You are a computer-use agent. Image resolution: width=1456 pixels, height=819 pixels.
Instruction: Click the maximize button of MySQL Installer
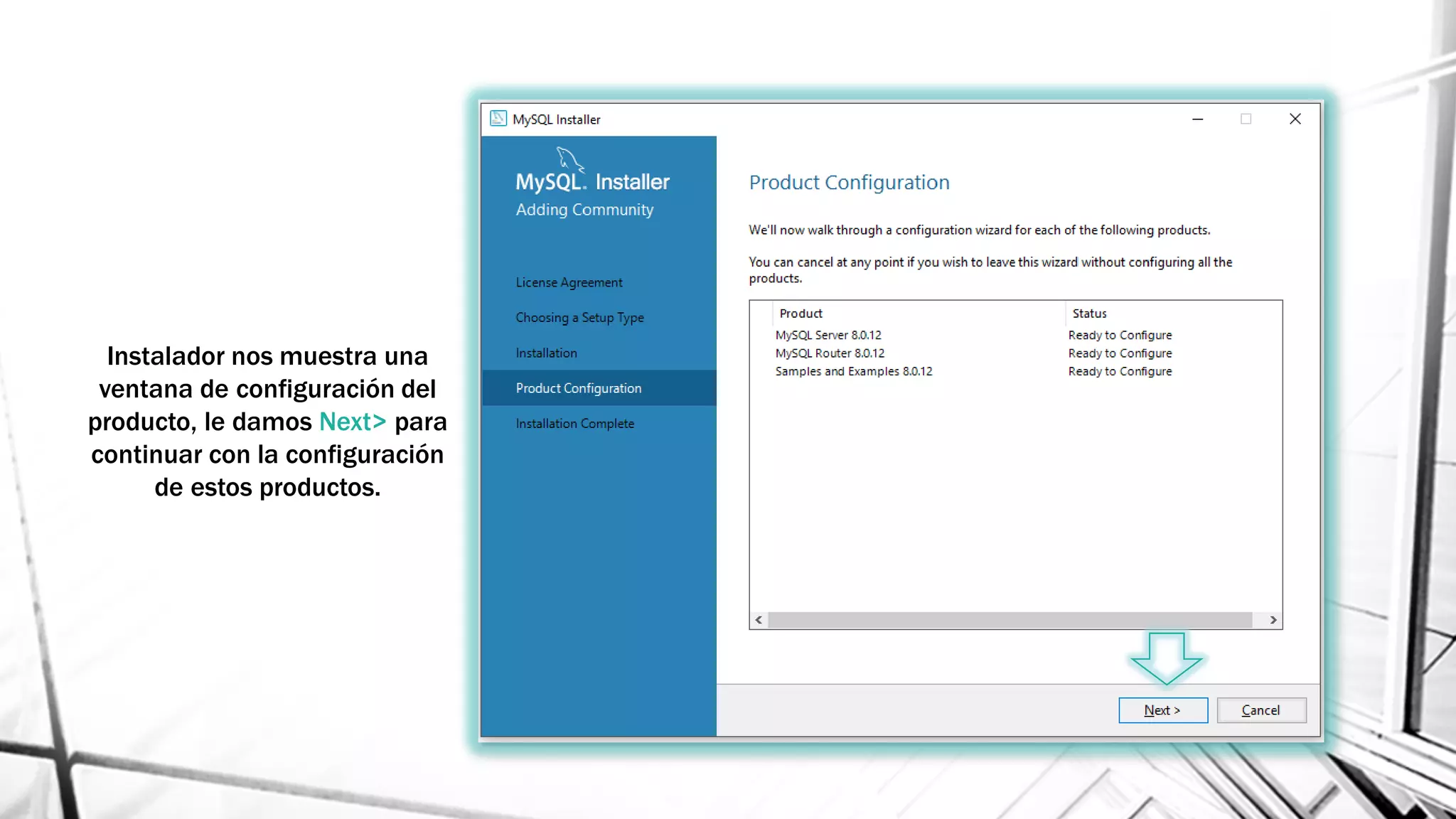point(1246,119)
